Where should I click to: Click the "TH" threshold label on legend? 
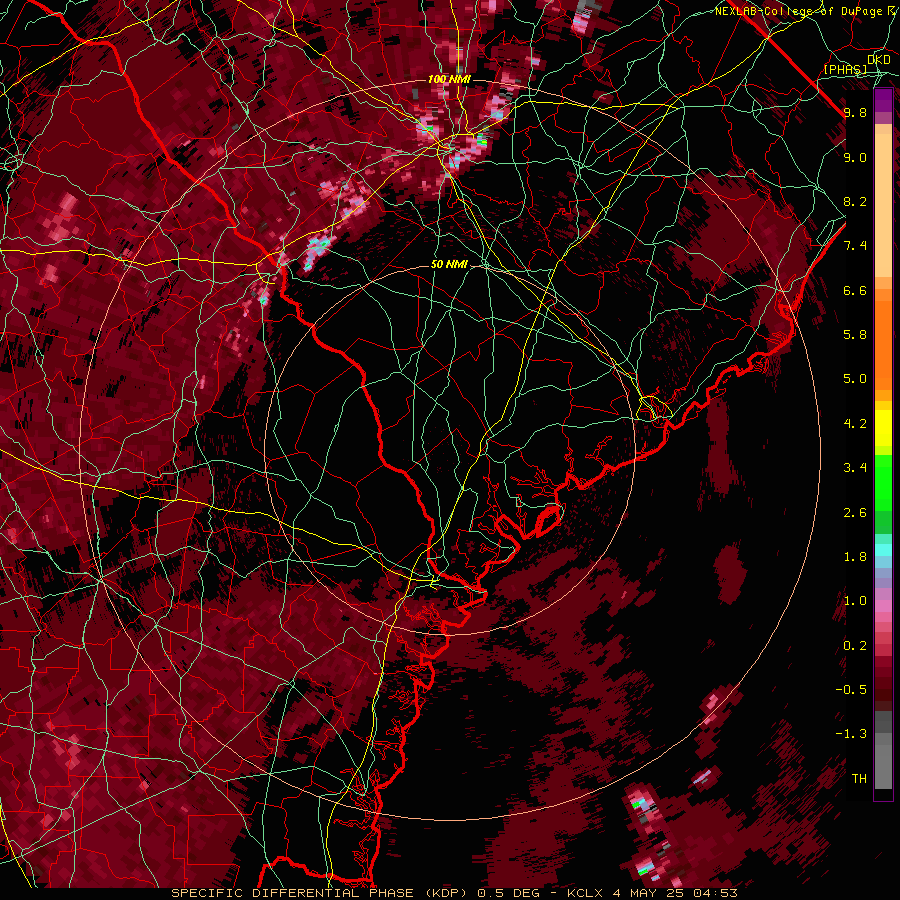[x=859, y=779]
